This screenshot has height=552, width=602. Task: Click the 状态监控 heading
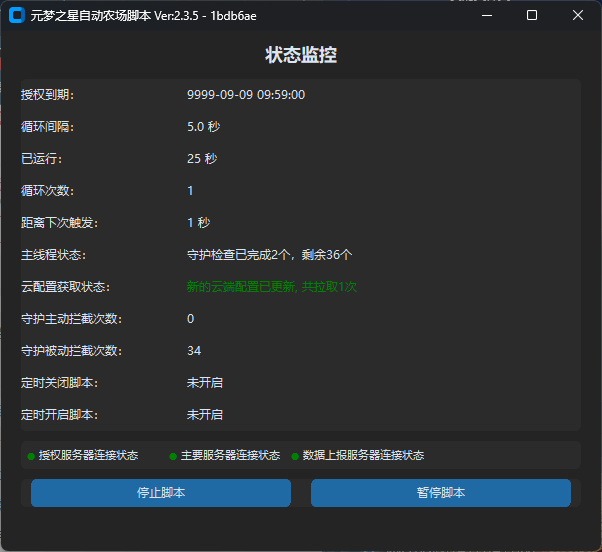coord(301,55)
